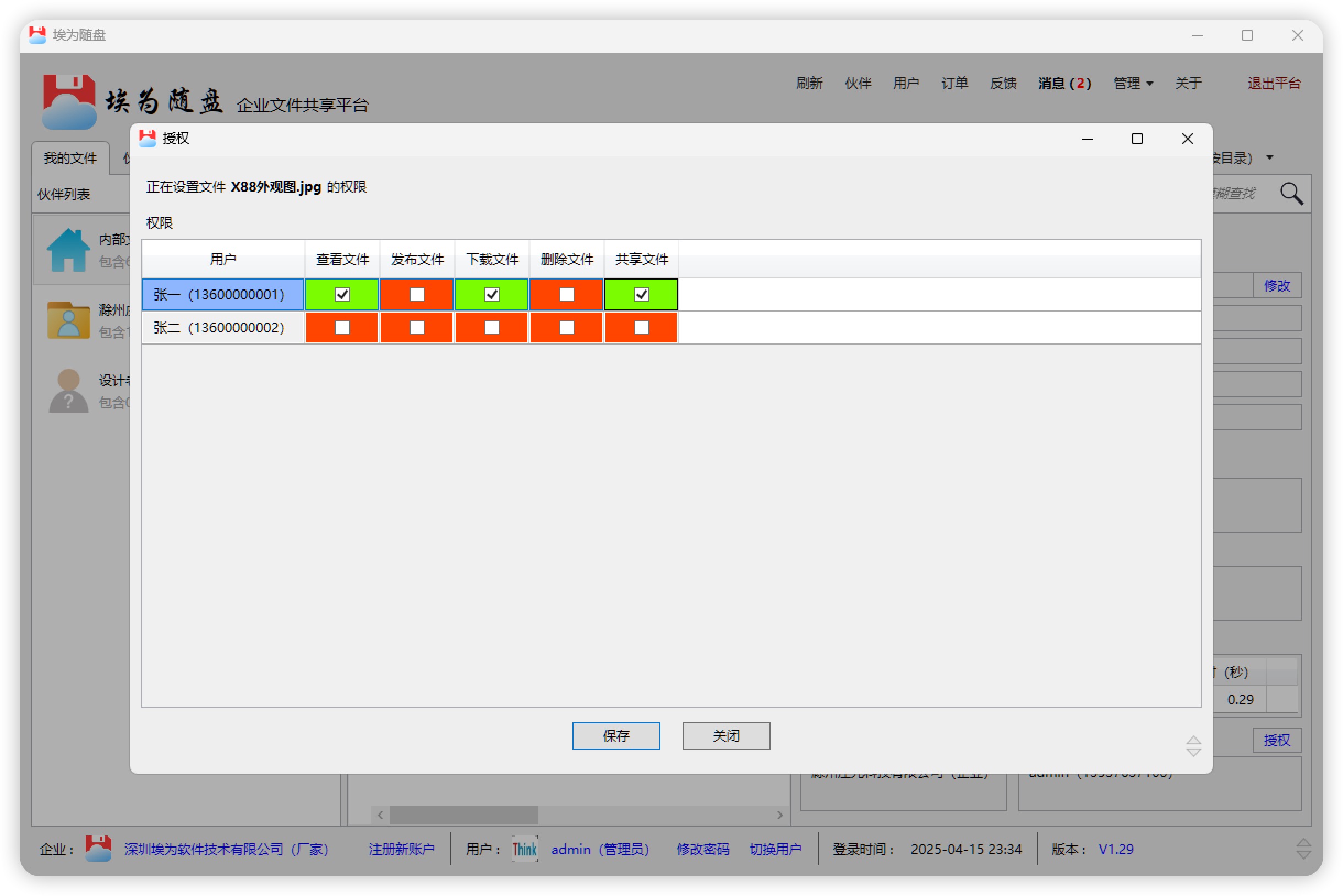Click 退出平台 link
The image size is (1343, 896).
click(x=1273, y=84)
